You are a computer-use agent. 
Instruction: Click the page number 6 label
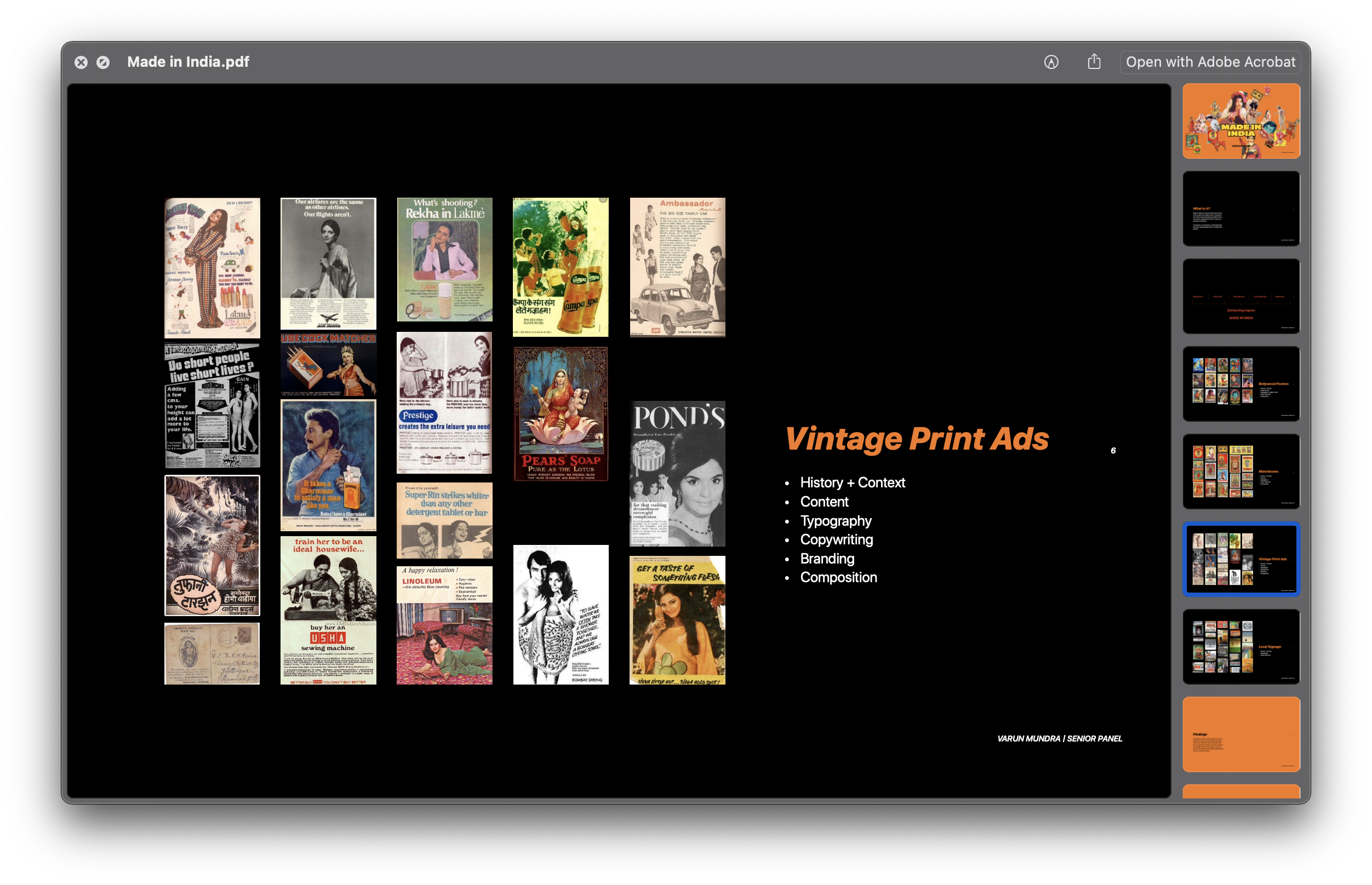tap(1113, 451)
